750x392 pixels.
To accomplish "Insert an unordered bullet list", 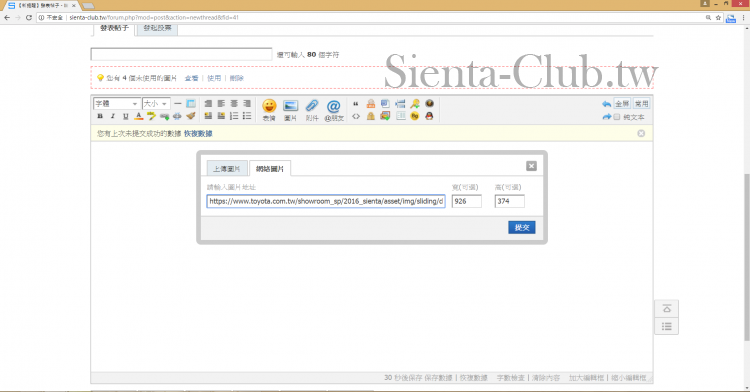I will pyautogui.click(x=247, y=116).
